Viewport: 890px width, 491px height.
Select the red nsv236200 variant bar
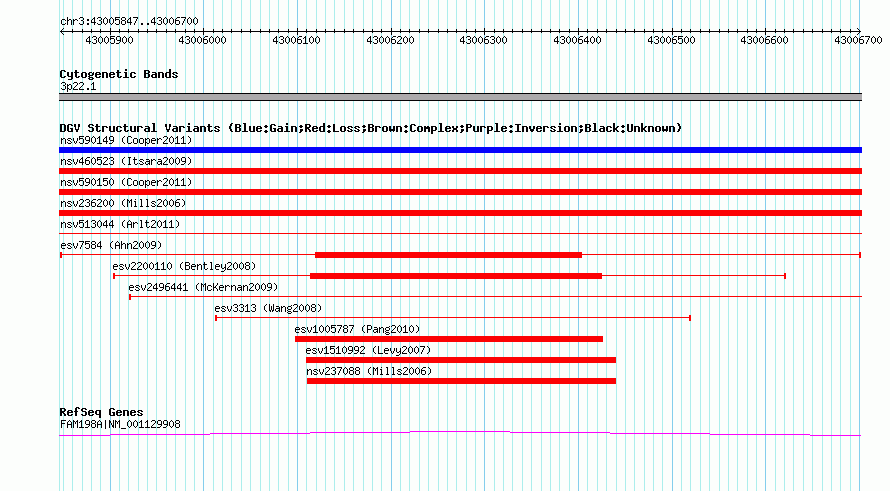click(460, 213)
